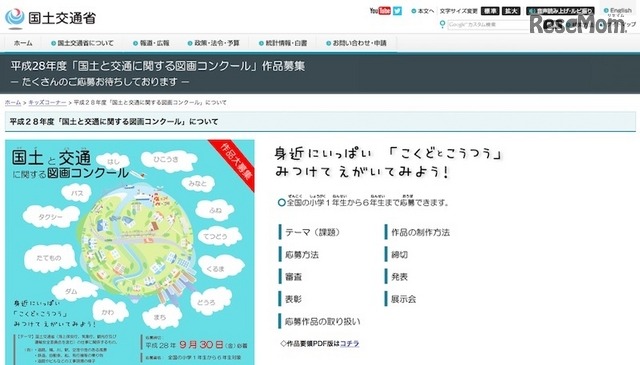Click the page heading 平成28年度 図画コンクール について
640x365 pixels.
point(114,122)
